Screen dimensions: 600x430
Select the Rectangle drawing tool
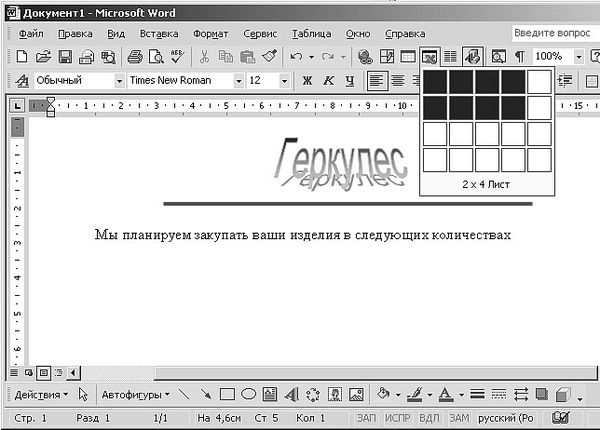pyautogui.click(x=227, y=394)
